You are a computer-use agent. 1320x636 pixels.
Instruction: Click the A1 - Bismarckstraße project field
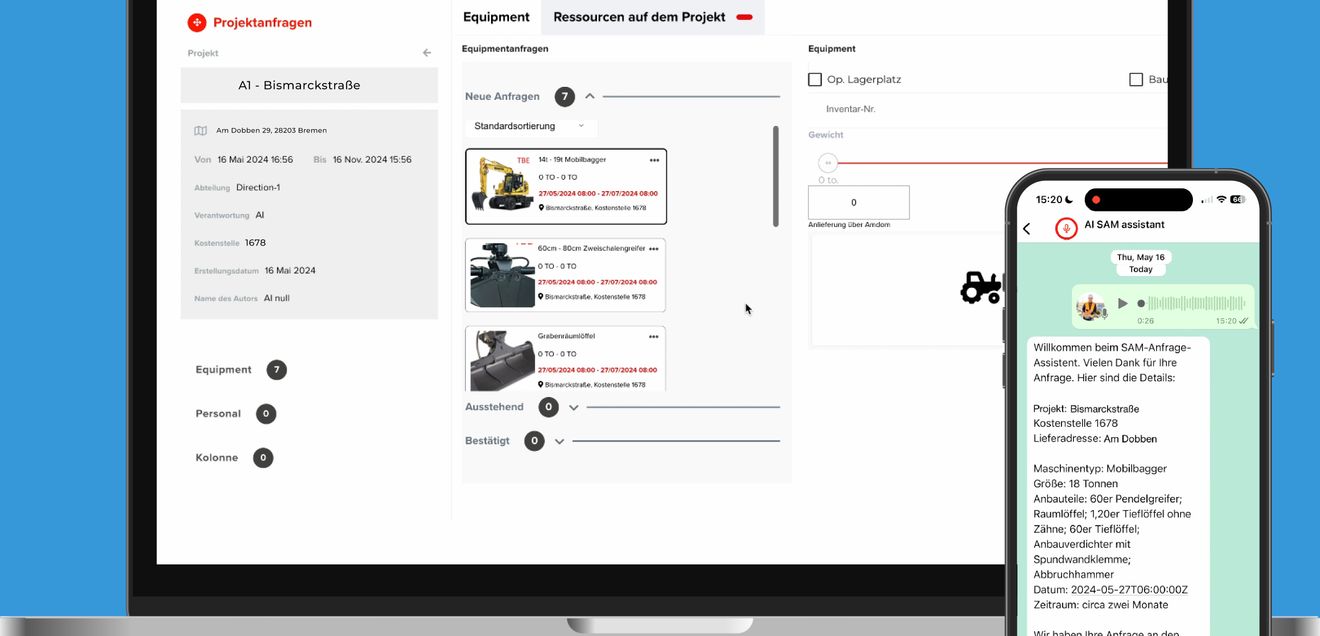pyautogui.click(x=309, y=85)
